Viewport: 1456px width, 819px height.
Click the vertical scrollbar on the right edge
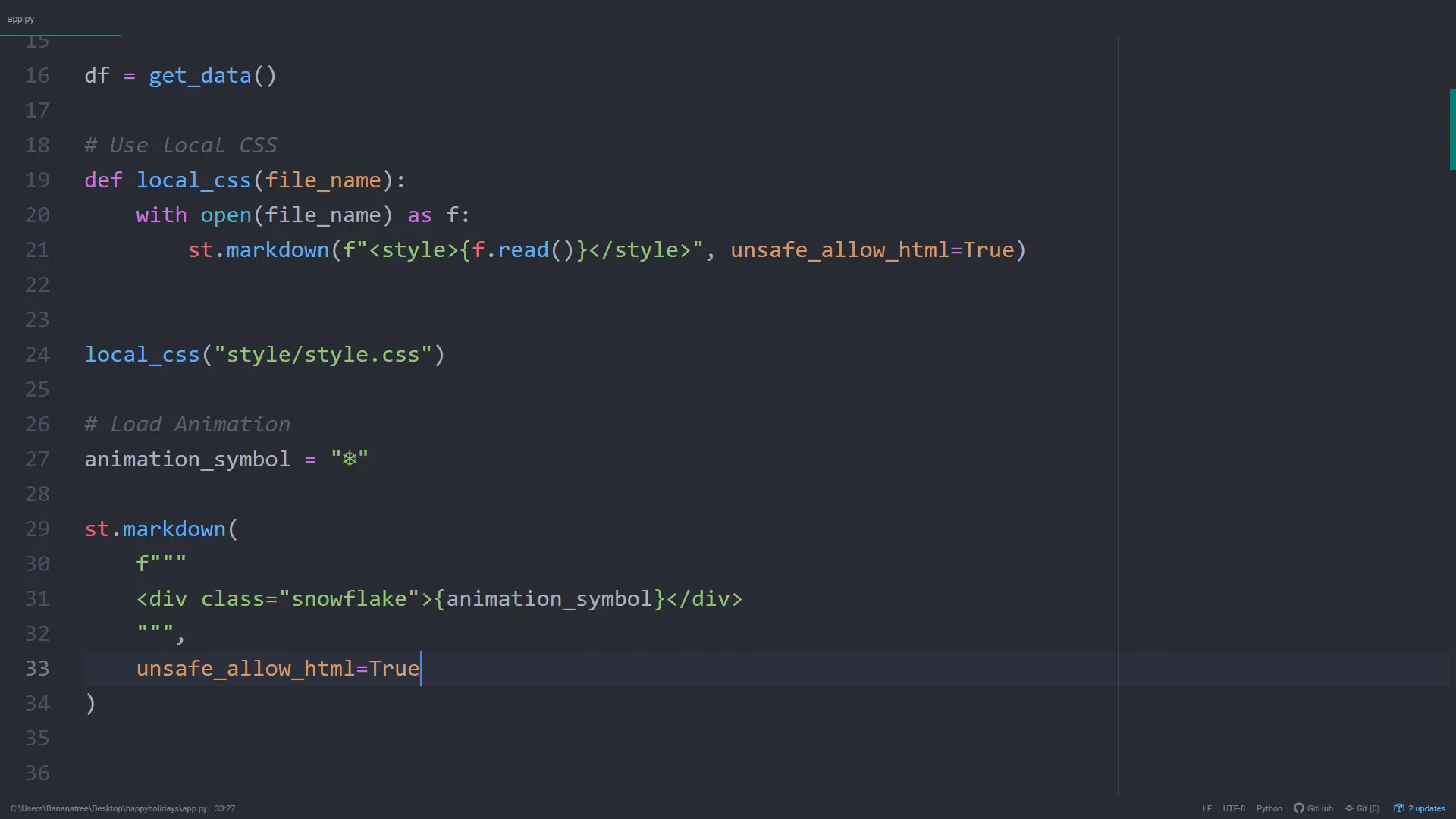pos(1451,129)
